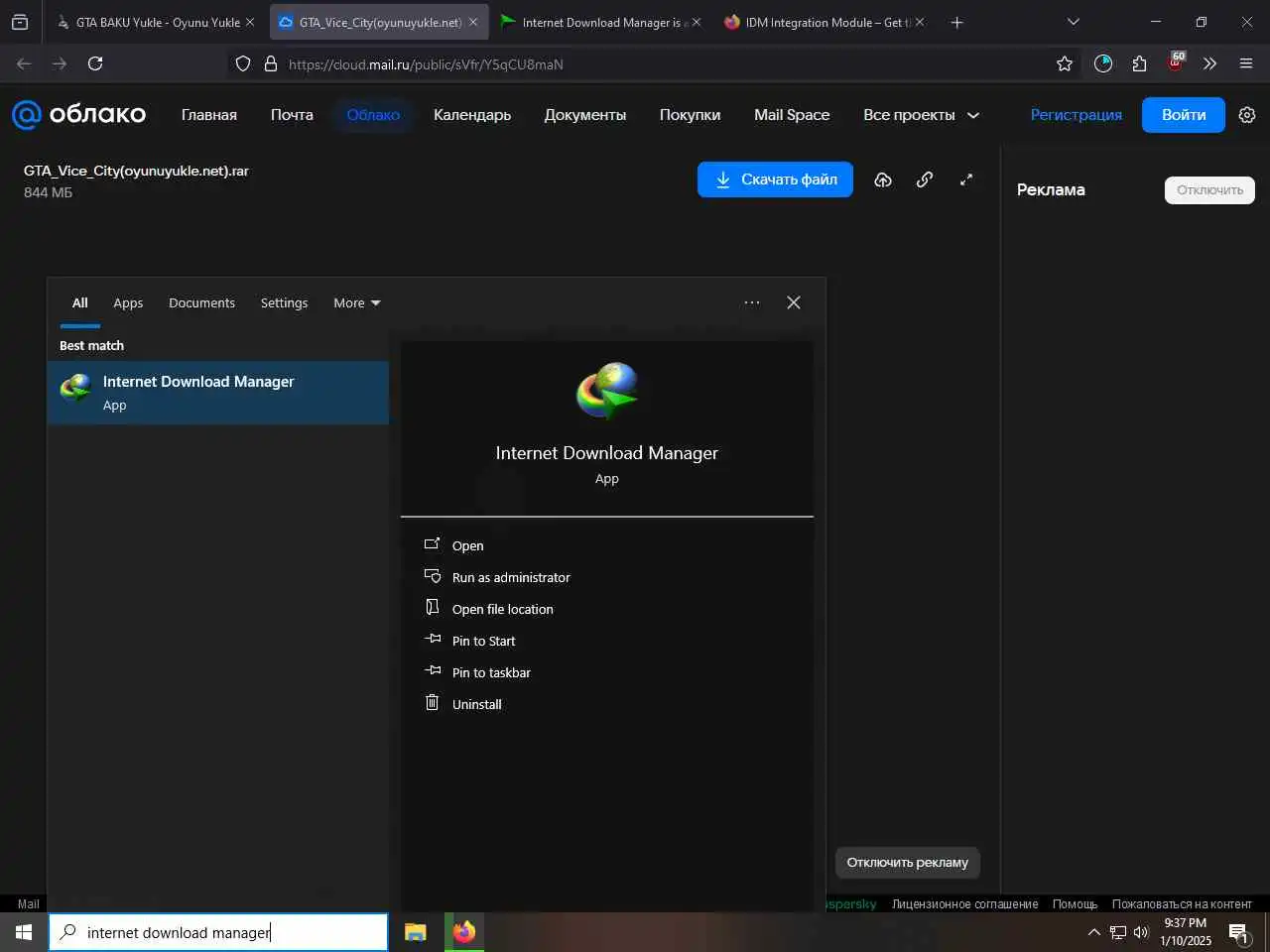The height and width of the screenshot is (952, 1270).
Task: Open the Документы navigation link
Action: pyautogui.click(x=585, y=115)
